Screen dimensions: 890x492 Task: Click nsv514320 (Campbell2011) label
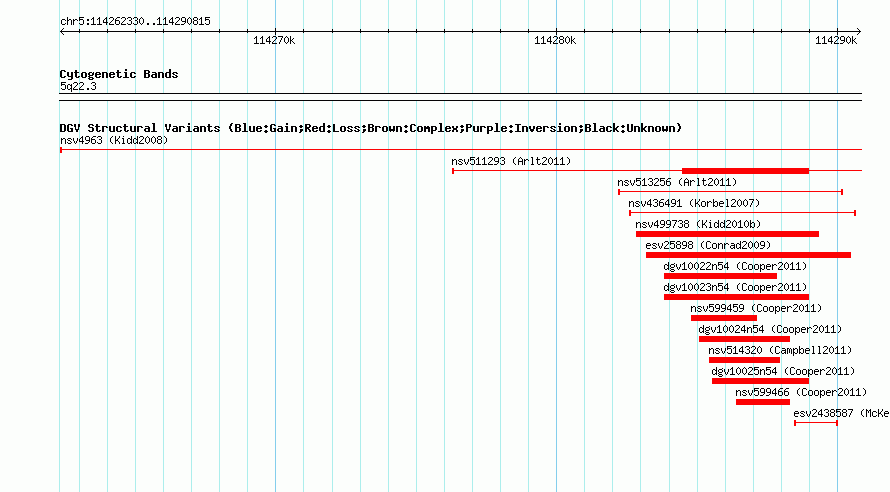pos(780,350)
